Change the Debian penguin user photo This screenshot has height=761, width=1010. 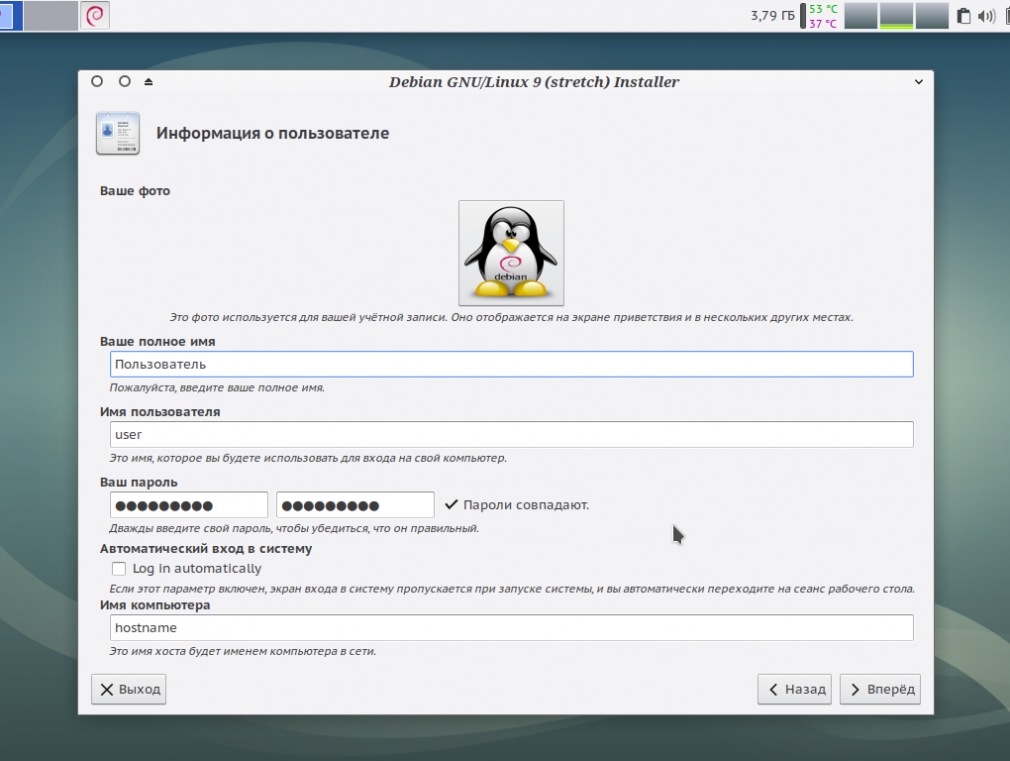pyautogui.click(x=511, y=253)
